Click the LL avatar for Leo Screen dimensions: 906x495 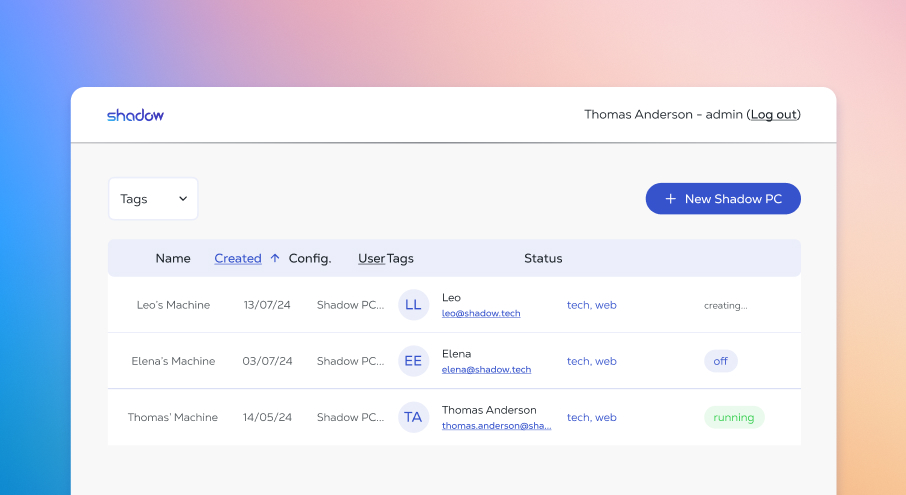(413, 305)
